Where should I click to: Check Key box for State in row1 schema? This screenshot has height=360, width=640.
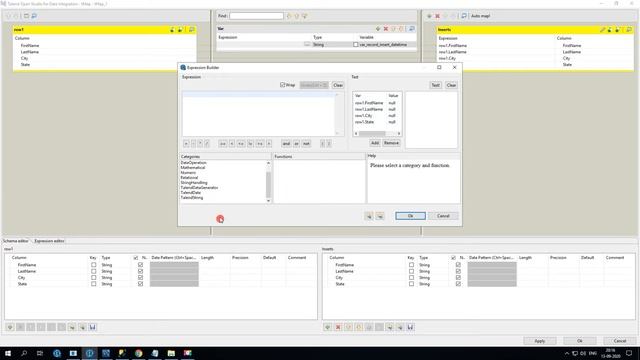pyautogui.click(x=93, y=284)
